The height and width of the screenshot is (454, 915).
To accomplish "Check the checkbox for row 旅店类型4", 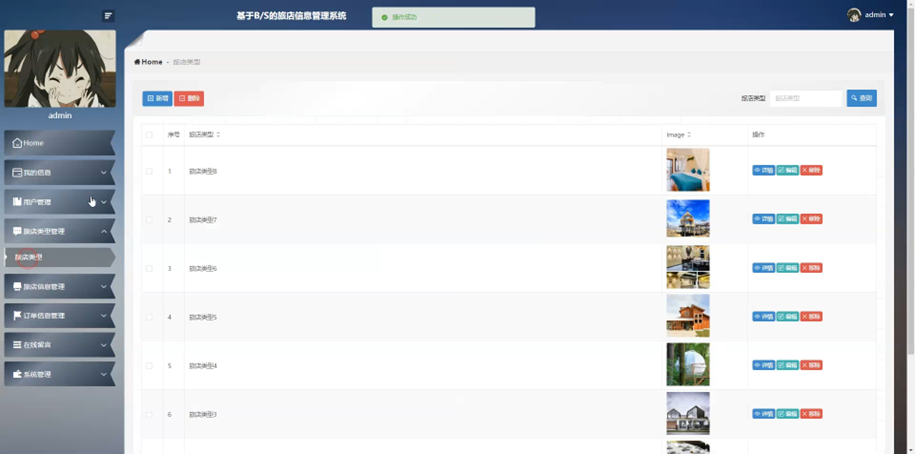I will [149, 366].
